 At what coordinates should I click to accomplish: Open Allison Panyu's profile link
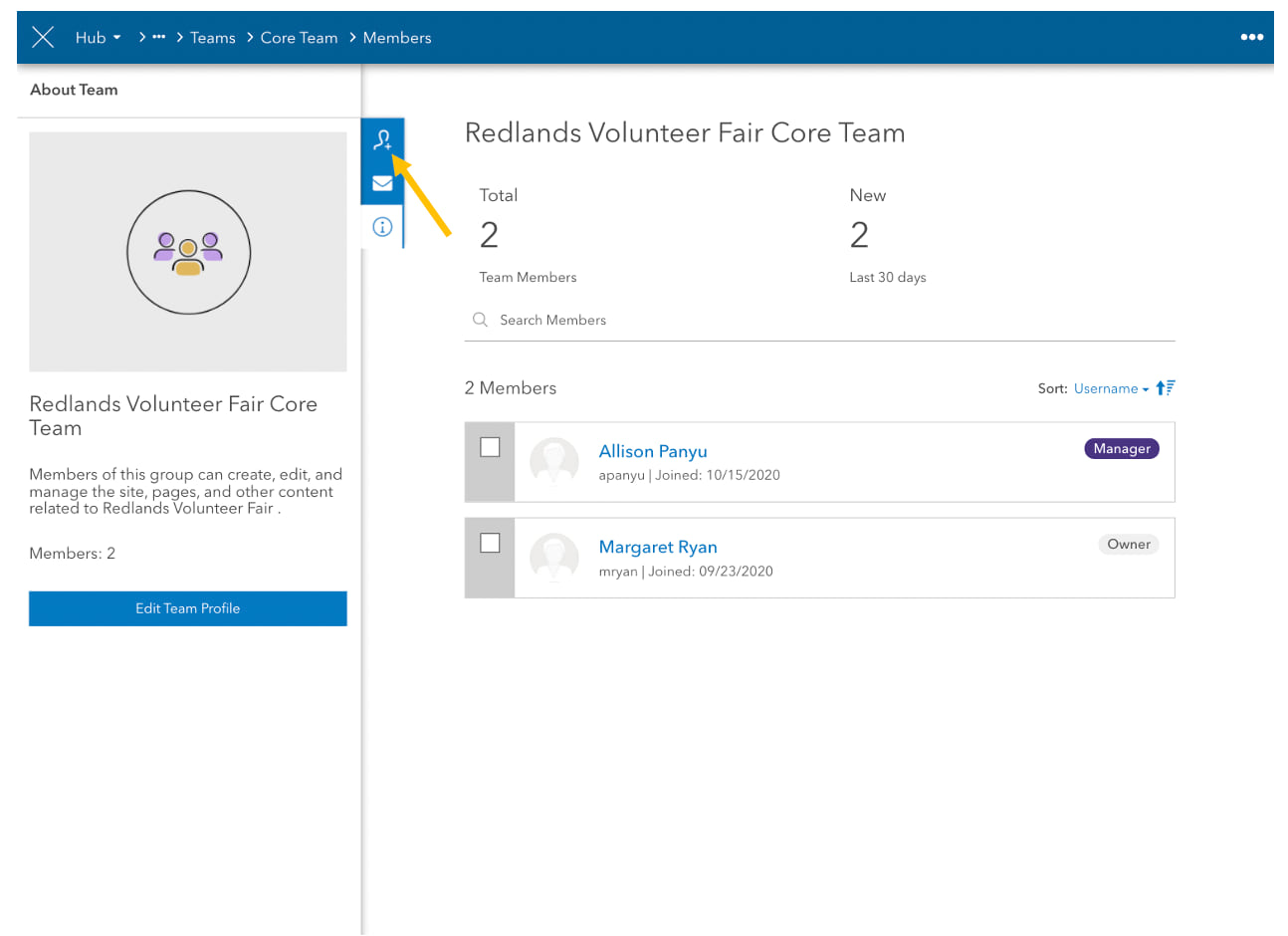(x=653, y=452)
